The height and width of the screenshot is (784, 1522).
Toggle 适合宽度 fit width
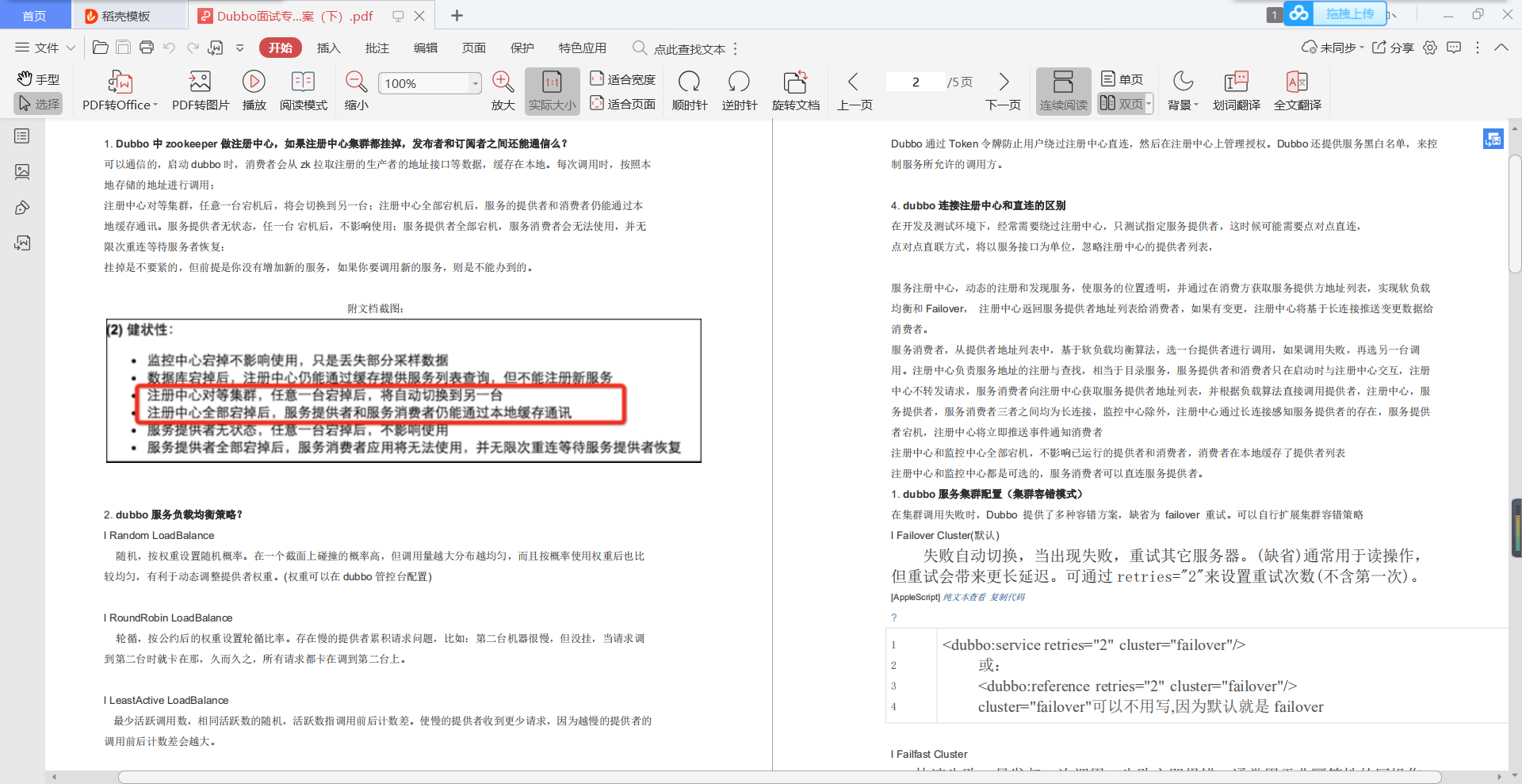[x=623, y=79]
